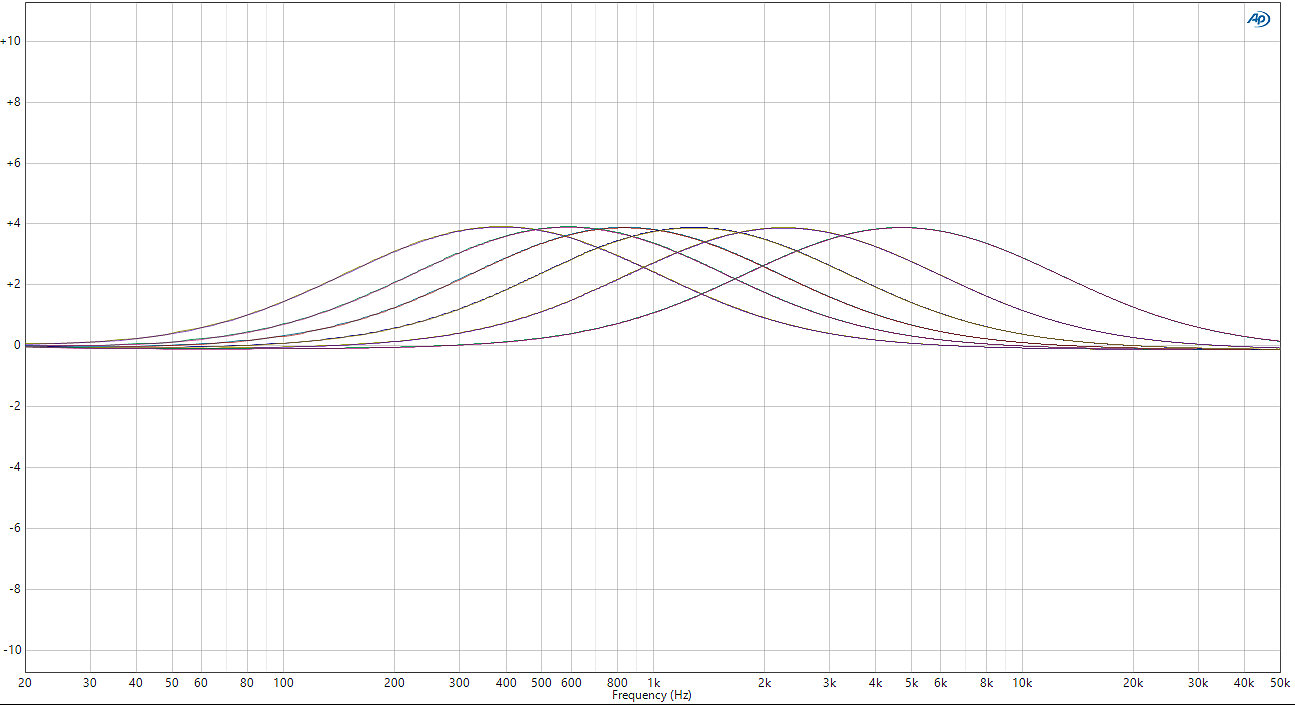1295x705 pixels.
Task: Select the '30k' frequency tick label
Action: tap(1198, 683)
